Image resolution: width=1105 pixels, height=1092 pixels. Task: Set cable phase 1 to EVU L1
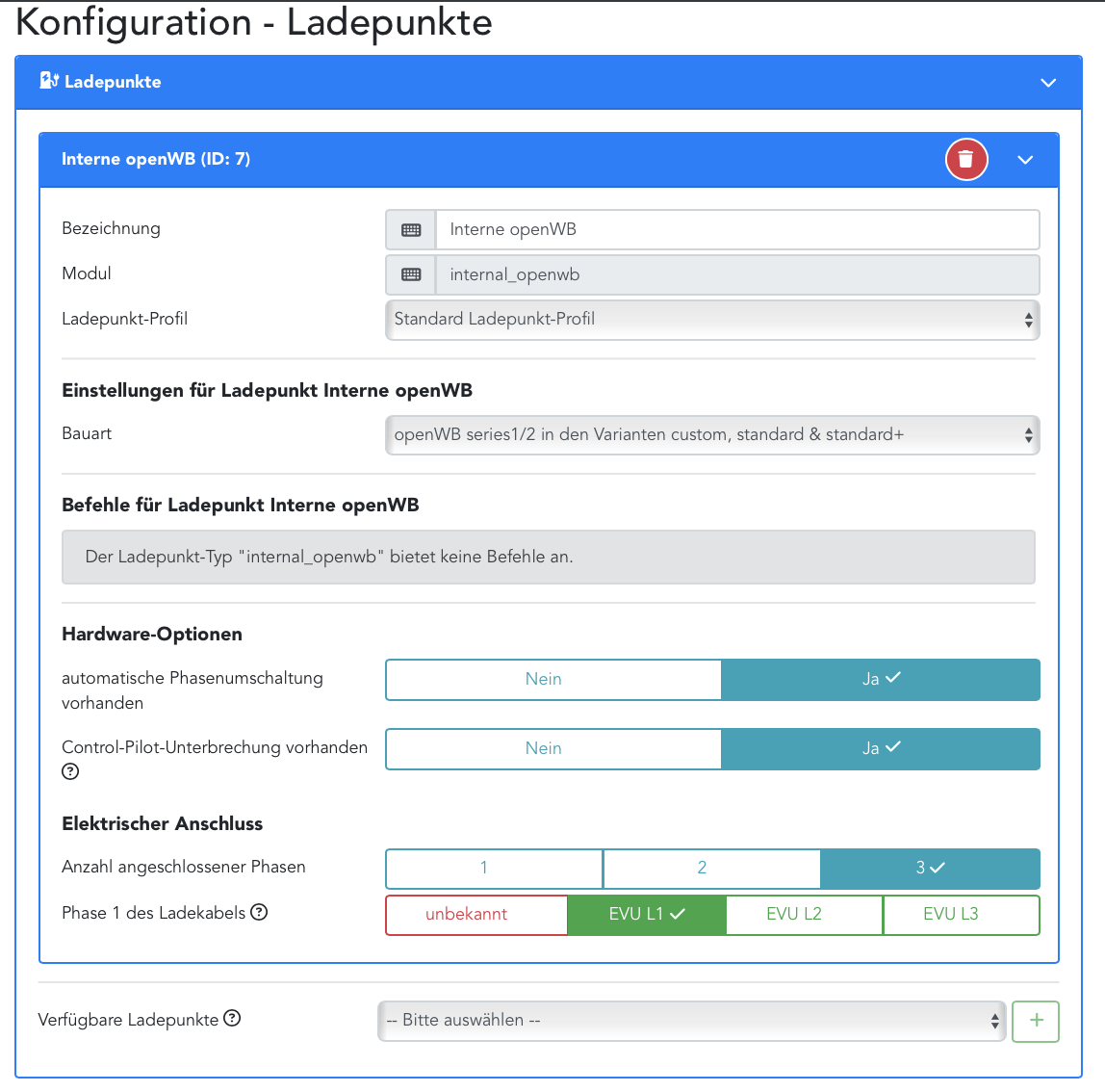(647, 915)
